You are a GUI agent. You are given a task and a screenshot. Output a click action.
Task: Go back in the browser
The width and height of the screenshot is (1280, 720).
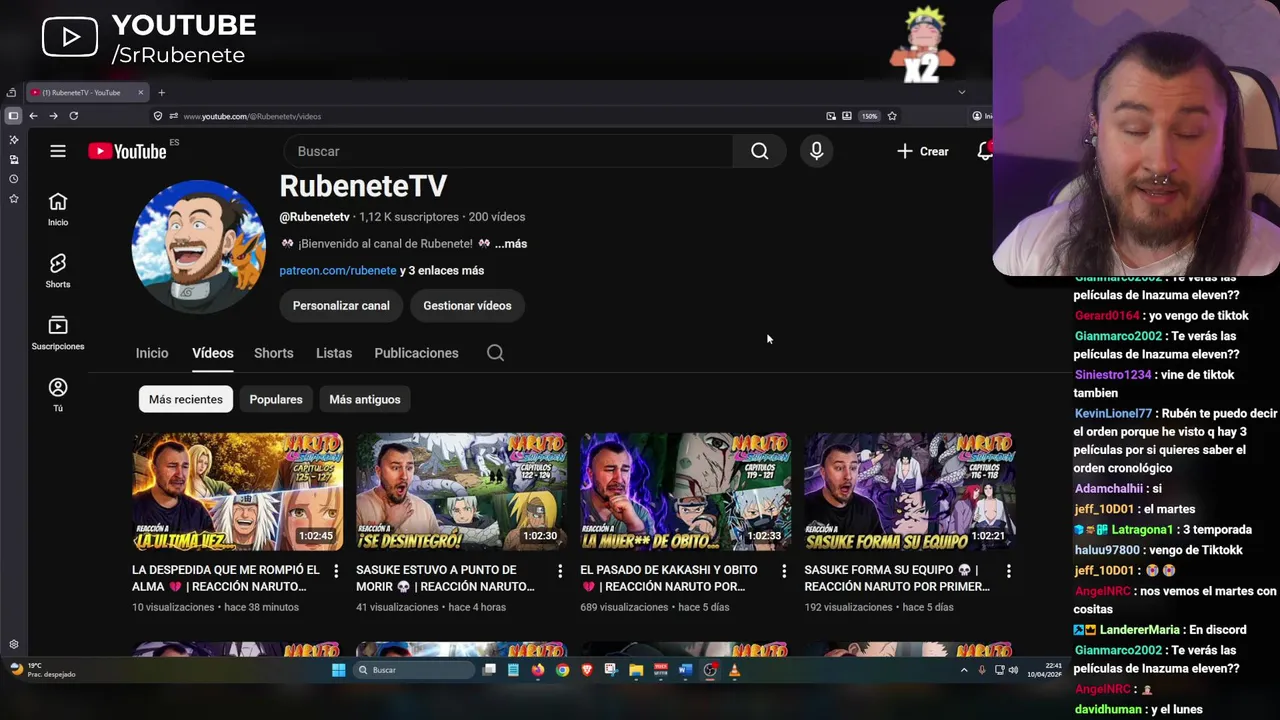(x=33, y=116)
